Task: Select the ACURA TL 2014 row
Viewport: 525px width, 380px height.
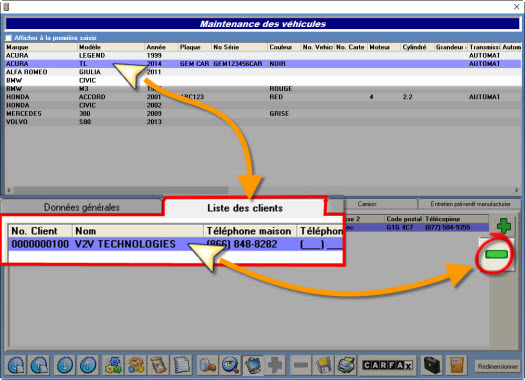Action: [263, 64]
